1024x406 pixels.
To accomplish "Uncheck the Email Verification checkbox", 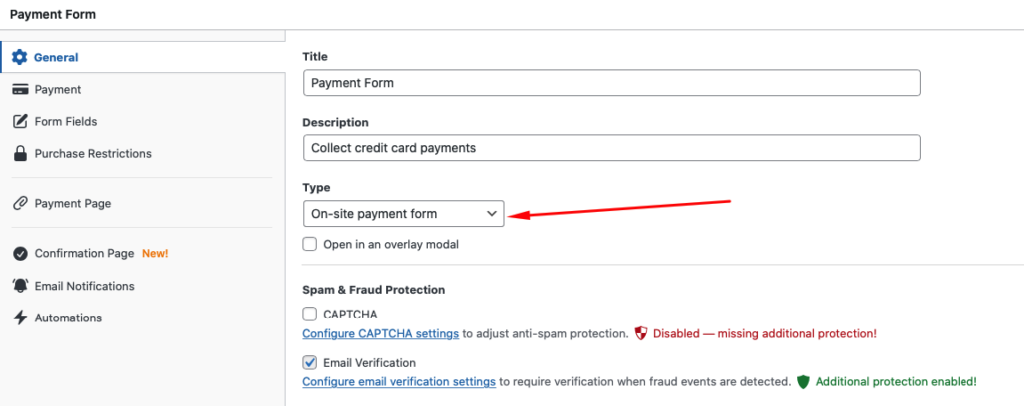I will click(310, 363).
